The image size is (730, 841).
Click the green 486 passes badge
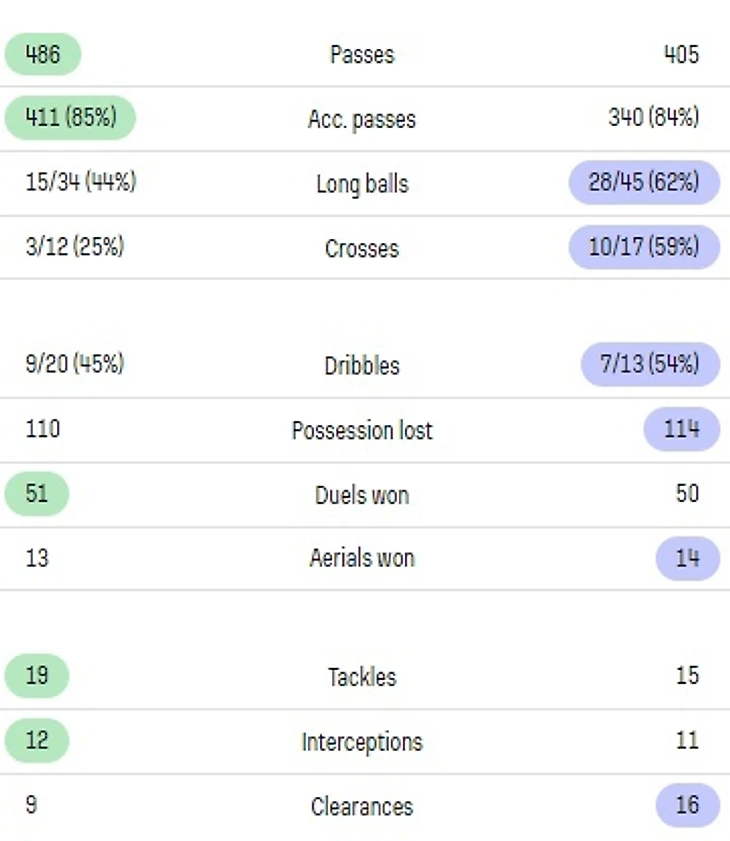(42, 54)
